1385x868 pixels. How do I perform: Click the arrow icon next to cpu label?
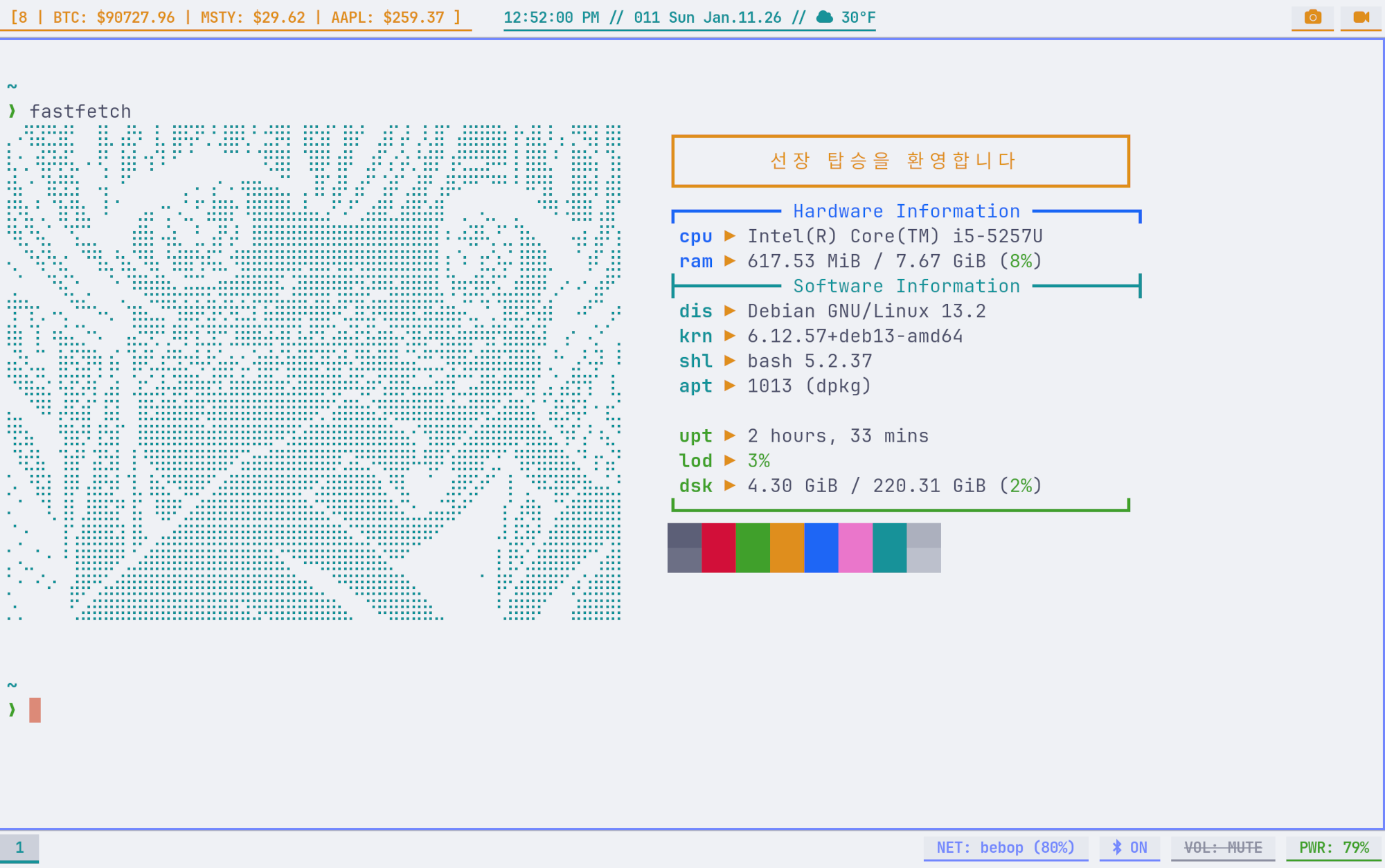point(730,236)
